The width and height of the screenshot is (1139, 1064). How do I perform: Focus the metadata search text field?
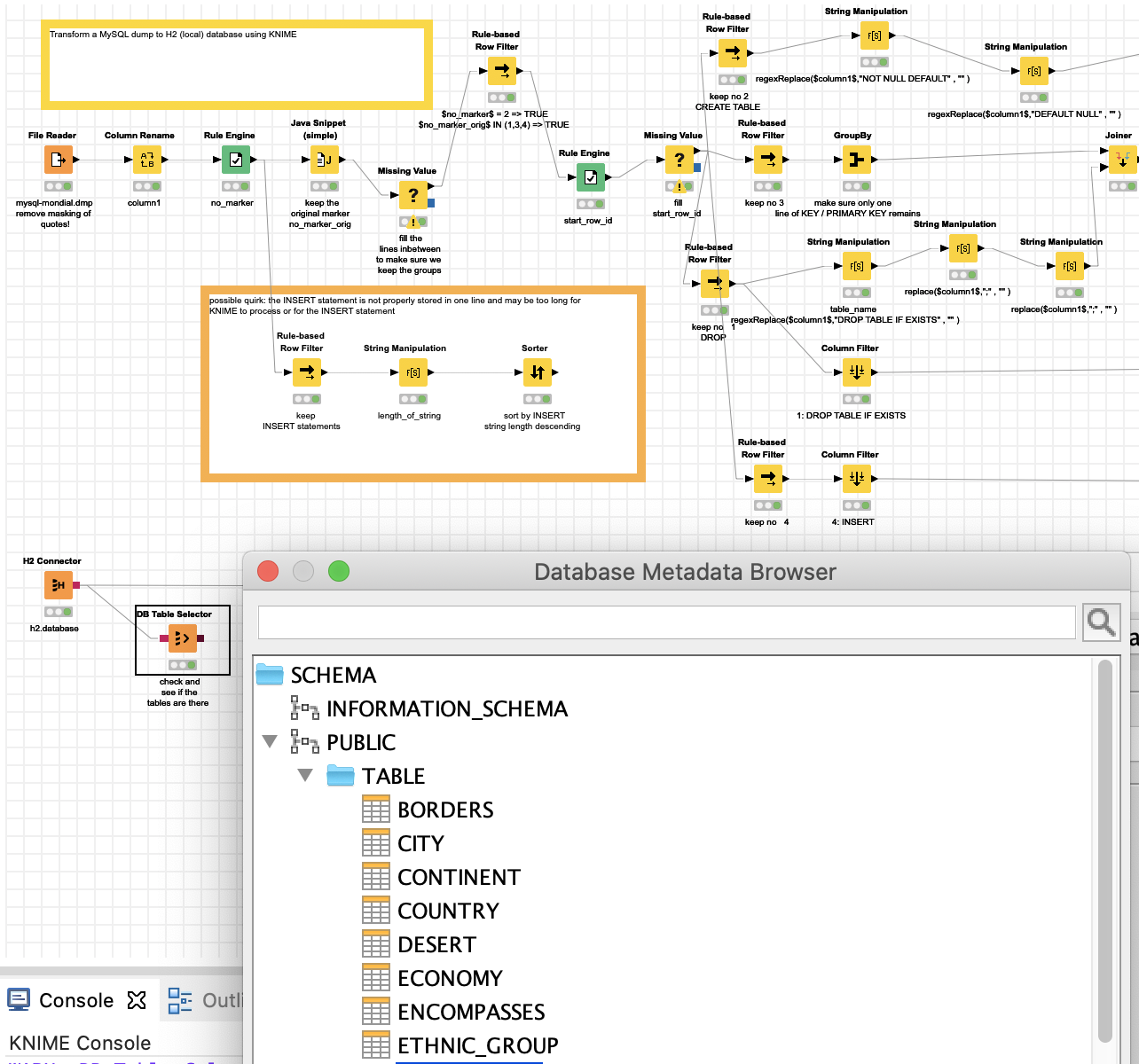click(x=665, y=622)
